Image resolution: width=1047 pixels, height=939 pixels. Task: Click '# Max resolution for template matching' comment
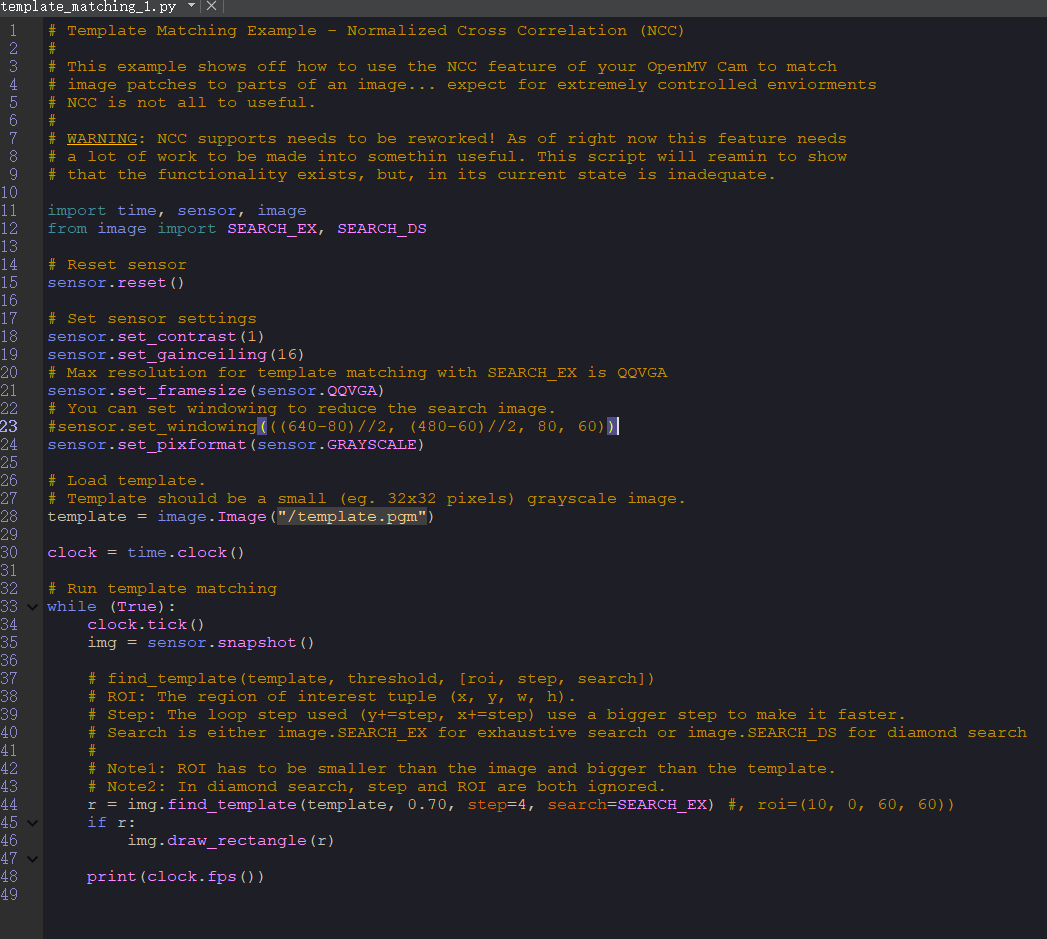[357, 373]
